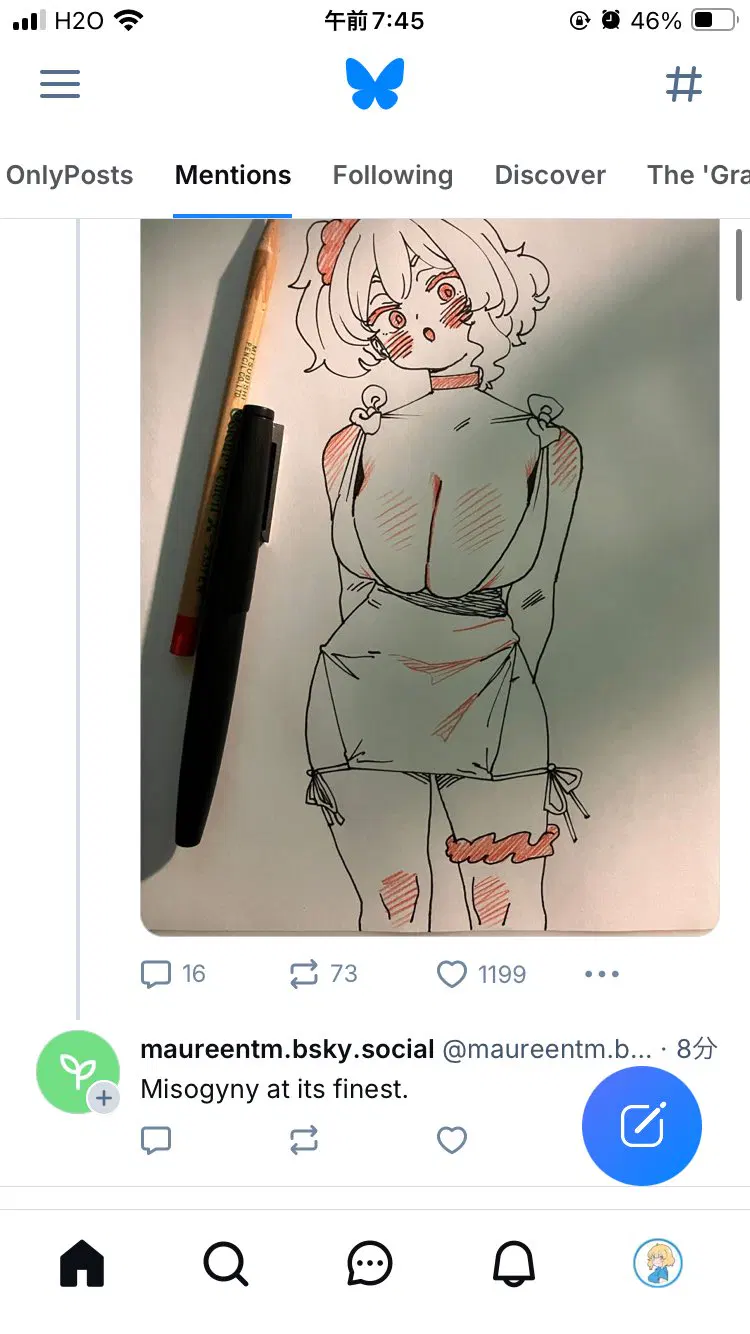Open my profile avatar in bottom bar
This screenshot has width=750, height=1334.
[658, 1264]
